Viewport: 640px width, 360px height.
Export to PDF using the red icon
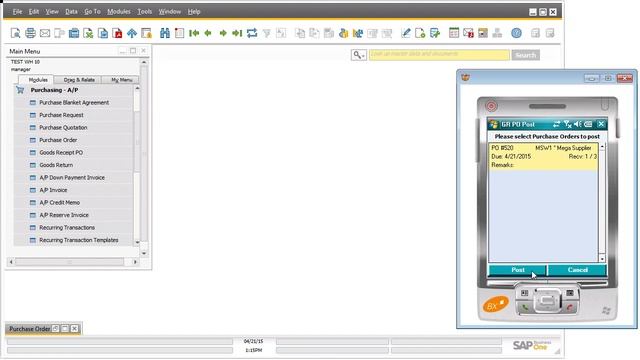point(118,33)
